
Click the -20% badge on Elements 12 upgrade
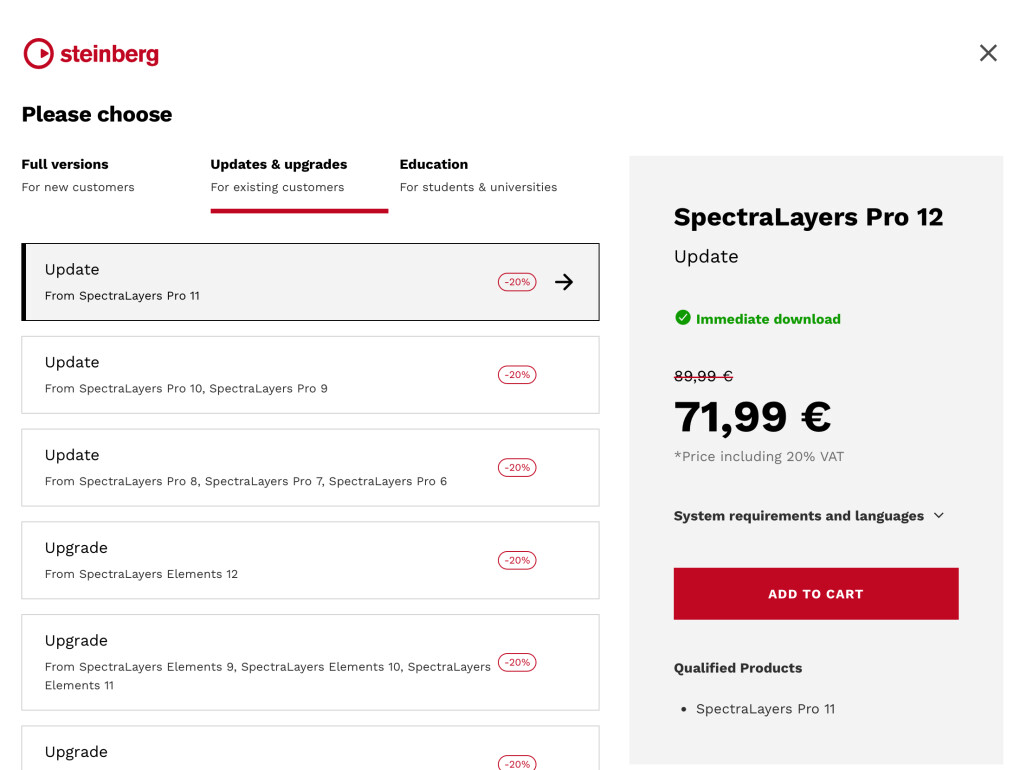point(517,560)
